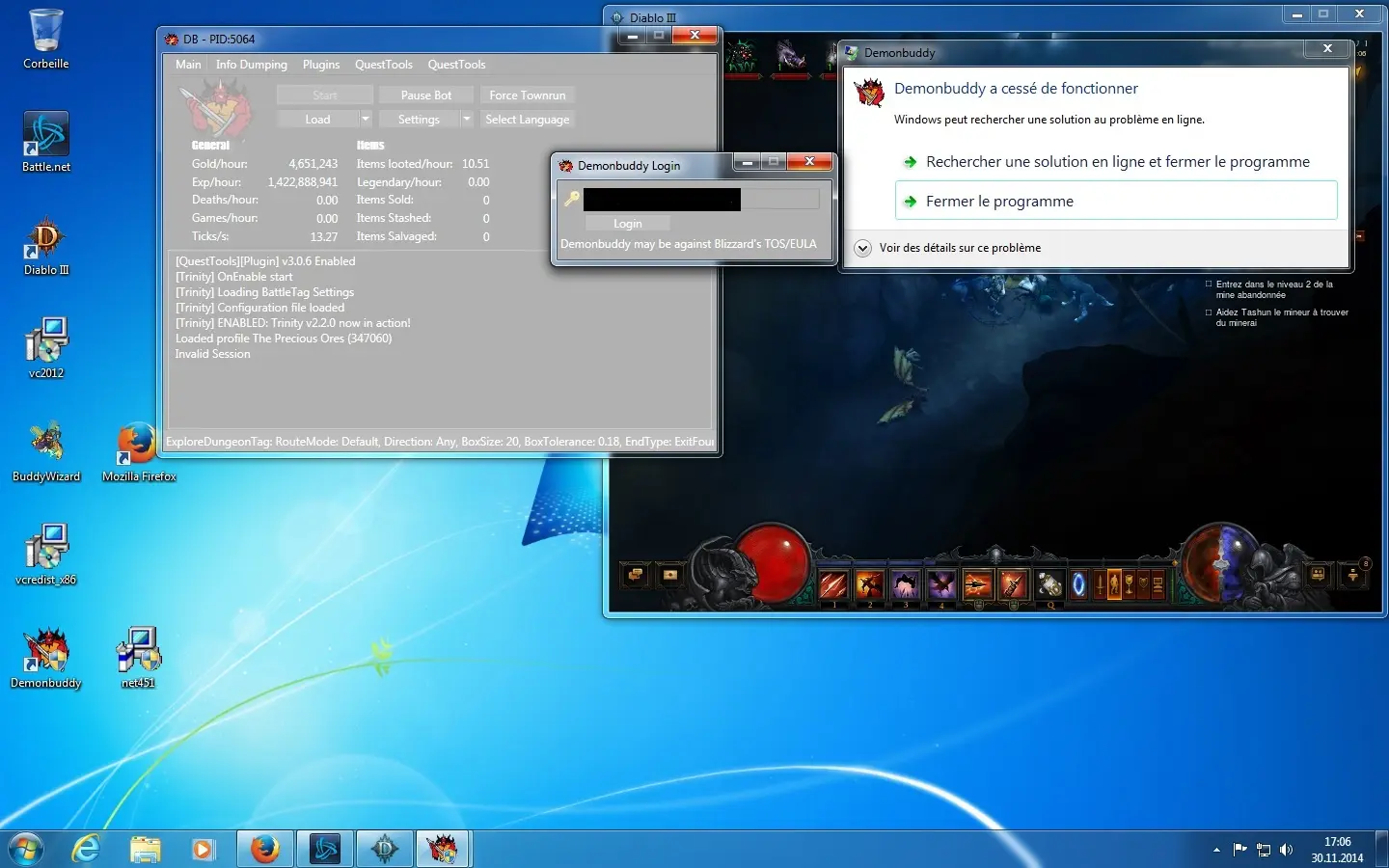Click Diablo skill slot 2 icon
This screenshot has width=1389, height=868.
click(869, 583)
